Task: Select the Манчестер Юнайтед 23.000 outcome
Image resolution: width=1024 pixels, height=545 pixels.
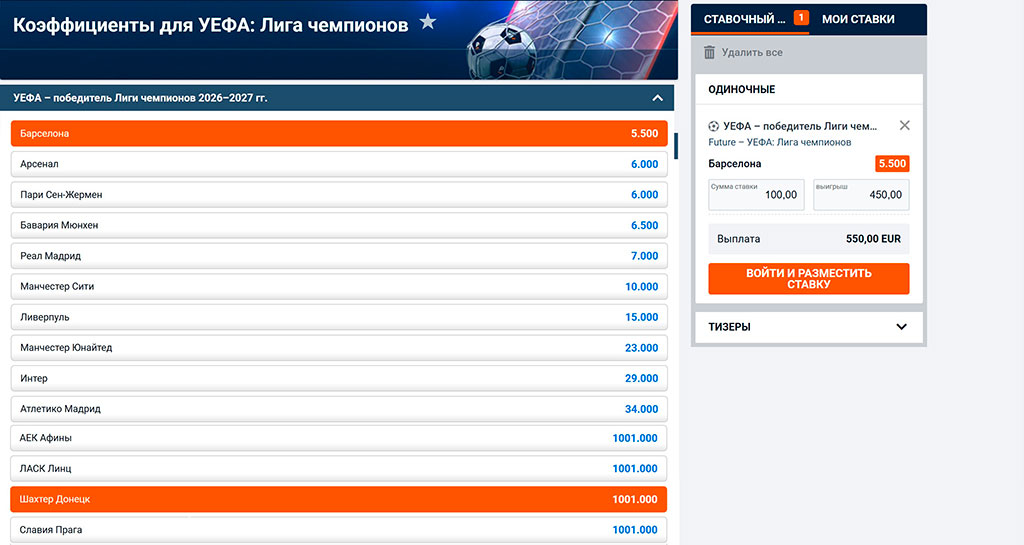Action: (339, 348)
